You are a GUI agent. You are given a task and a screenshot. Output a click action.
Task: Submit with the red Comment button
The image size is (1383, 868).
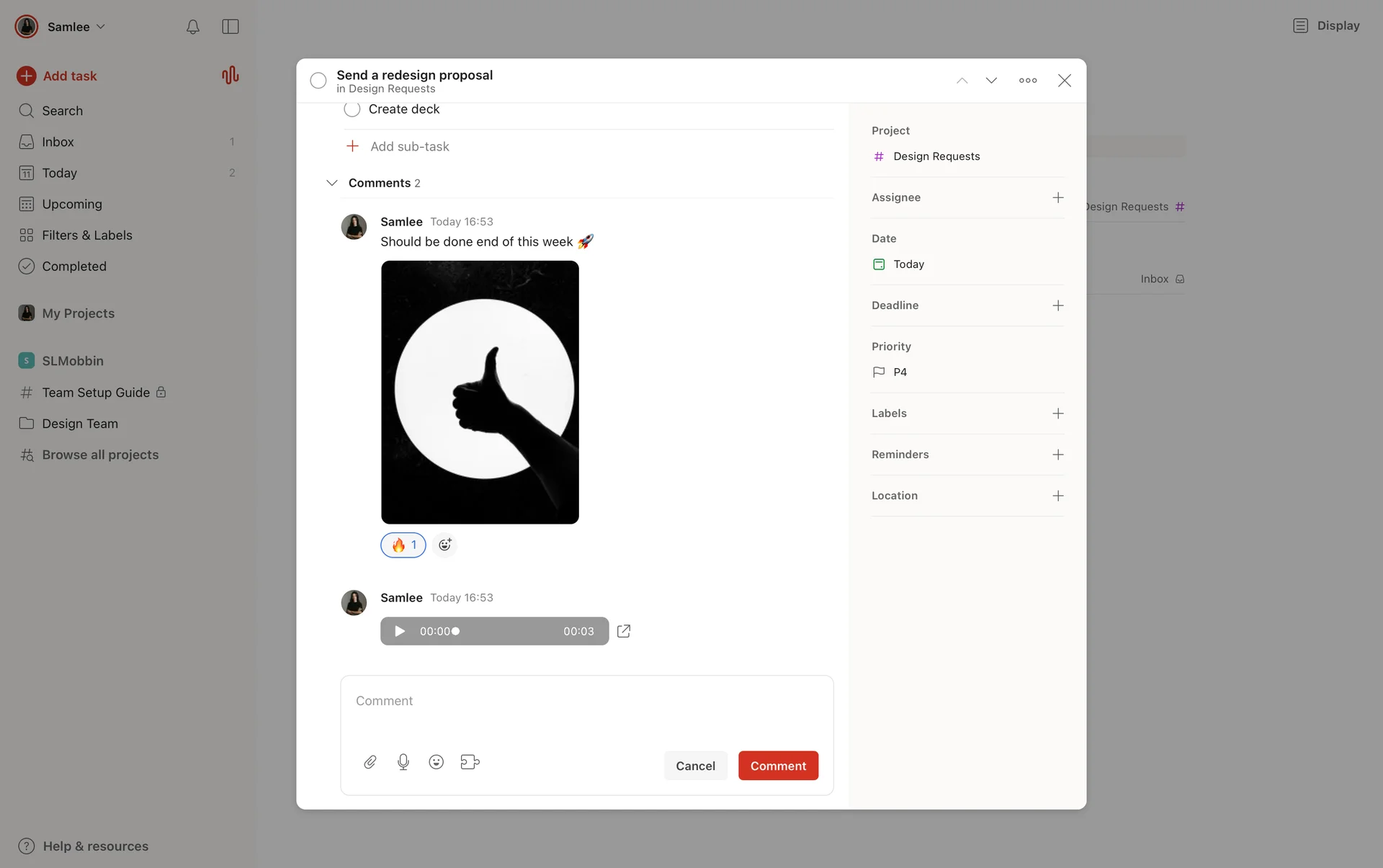[x=778, y=766]
